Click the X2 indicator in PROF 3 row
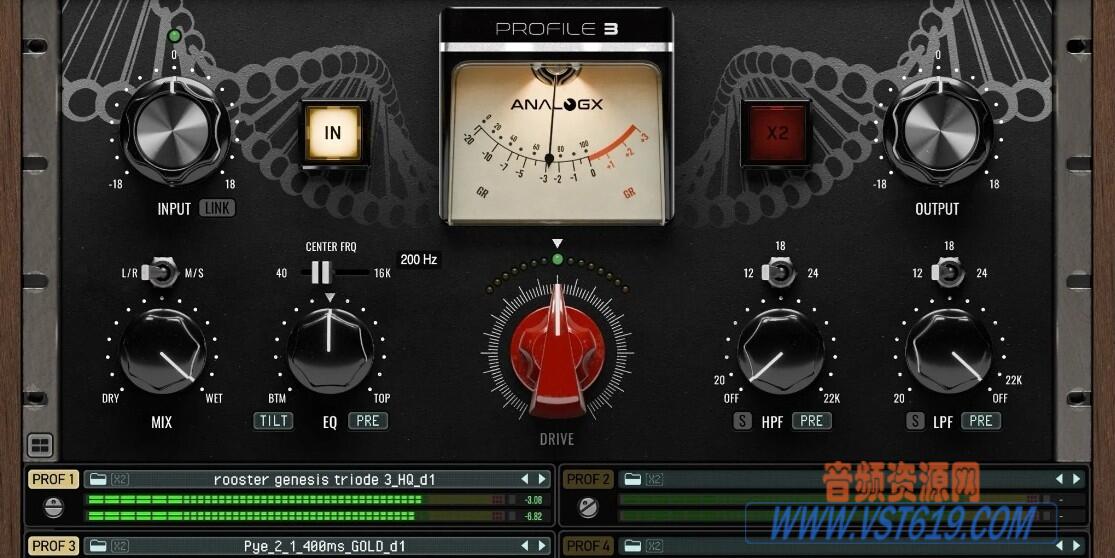The image size is (1115, 558). coord(120,546)
